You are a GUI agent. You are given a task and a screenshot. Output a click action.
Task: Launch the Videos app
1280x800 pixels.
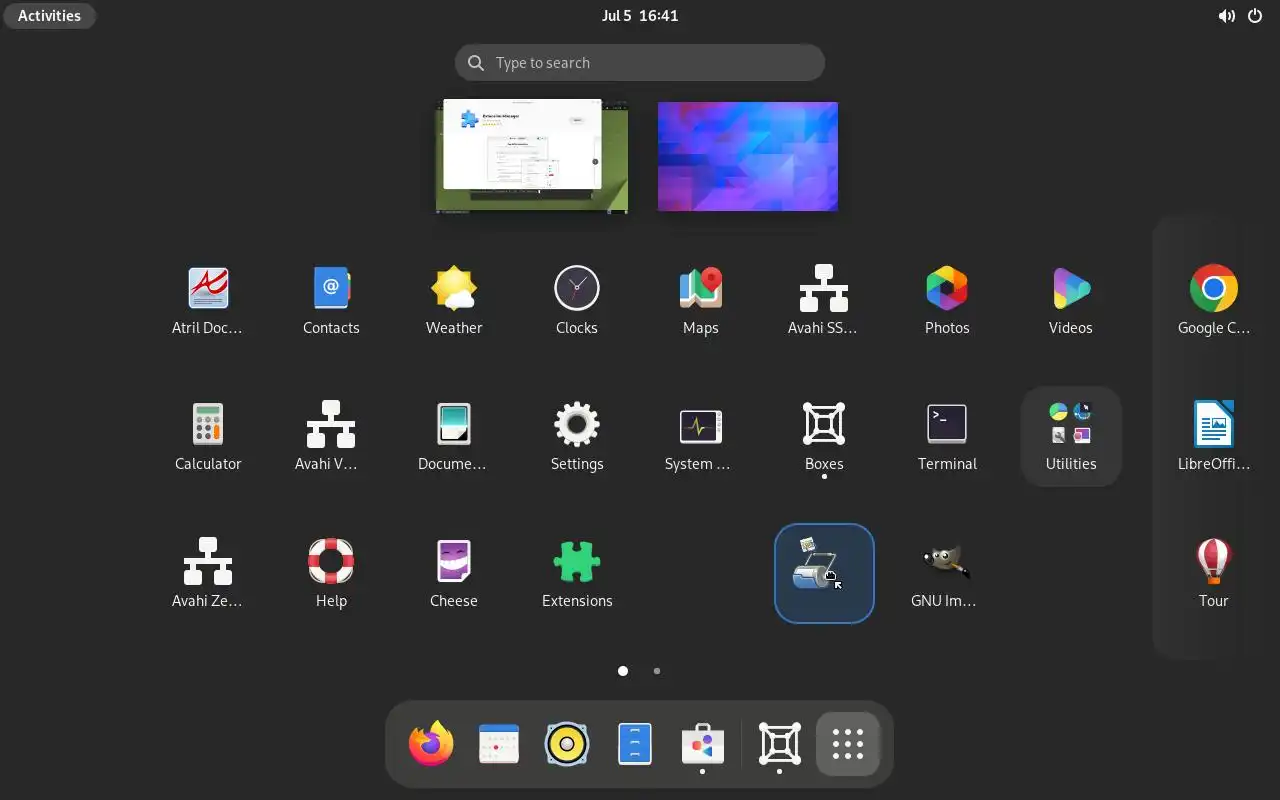coord(1070,300)
